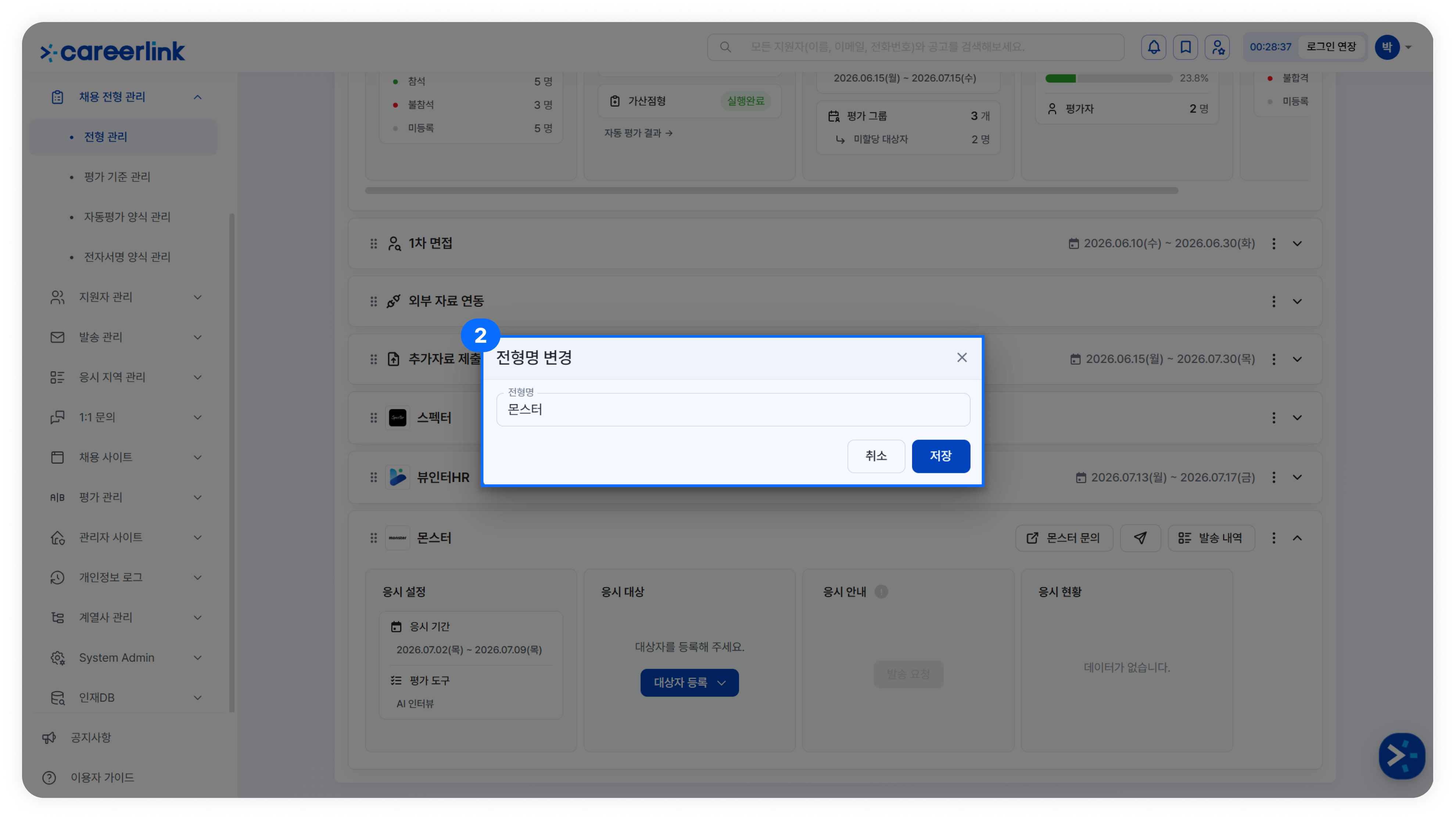Expand the 추가자료 제출 section chevron
This screenshot has width=1456, height=820.
coord(1297,359)
